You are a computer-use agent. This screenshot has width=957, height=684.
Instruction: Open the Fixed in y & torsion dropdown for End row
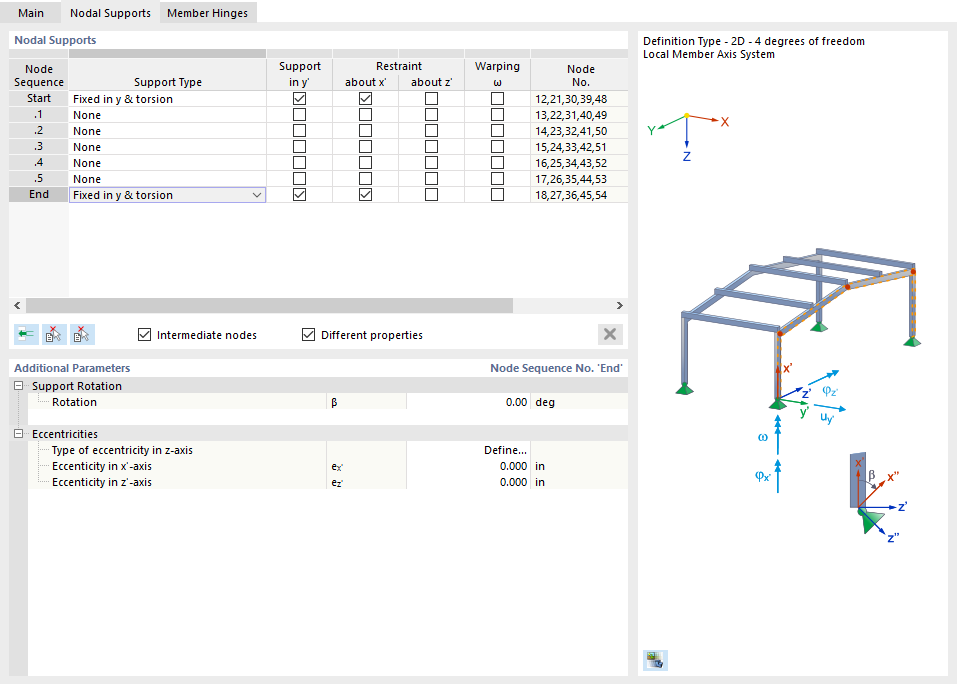click(x=258, y=194)
